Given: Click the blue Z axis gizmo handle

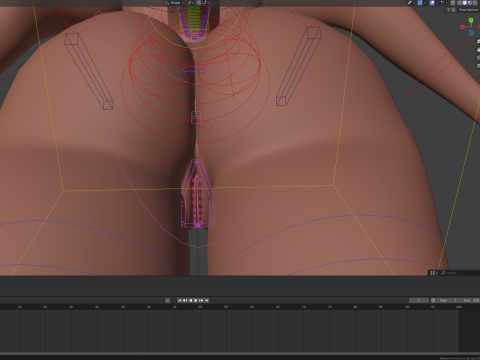Looking at the screenshot, I should coord(471,32).
